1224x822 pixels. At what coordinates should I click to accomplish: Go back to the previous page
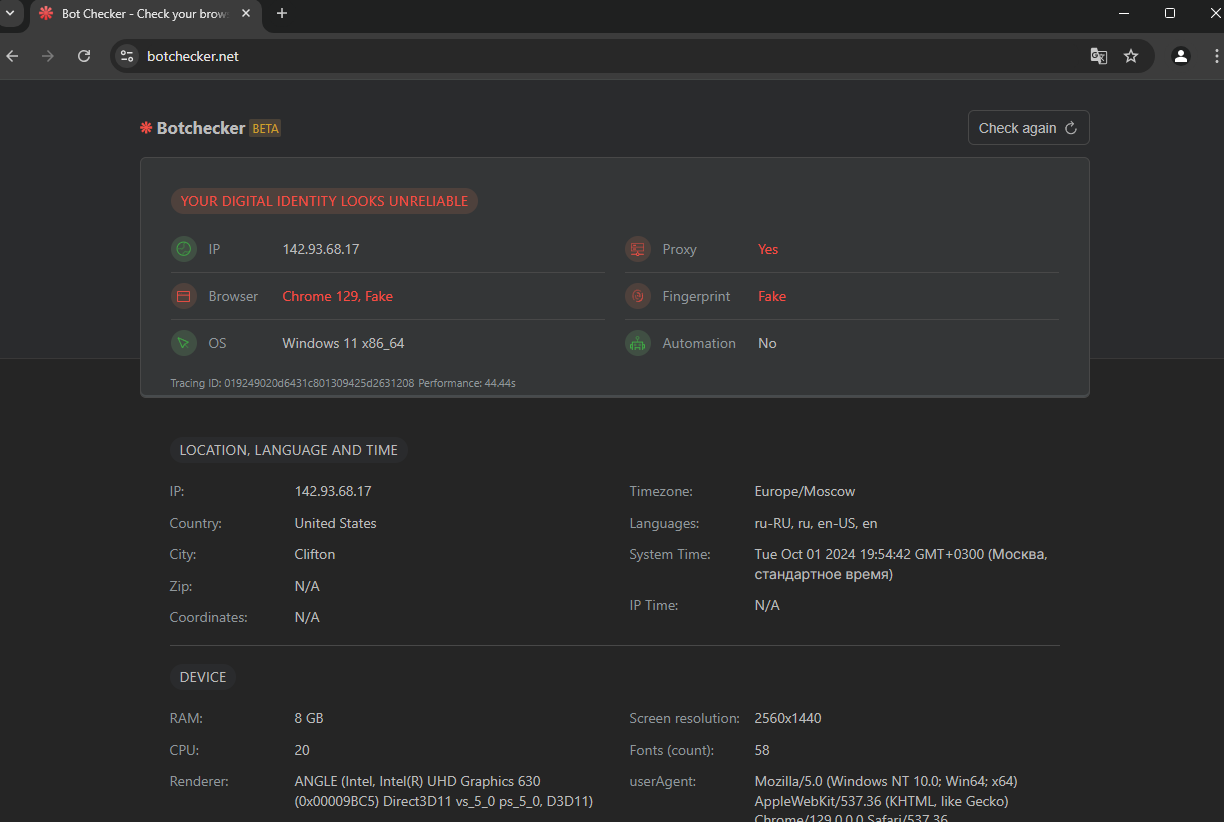click(x=13, y=56)
